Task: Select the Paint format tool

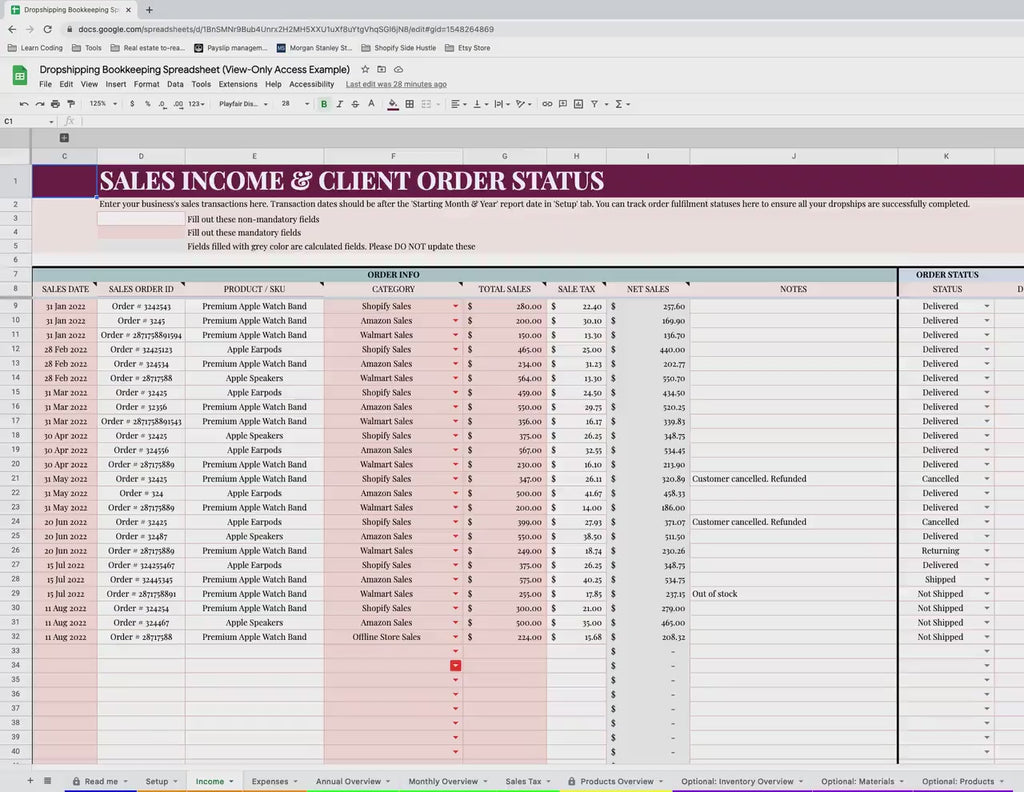Action: tap(70, 104)
